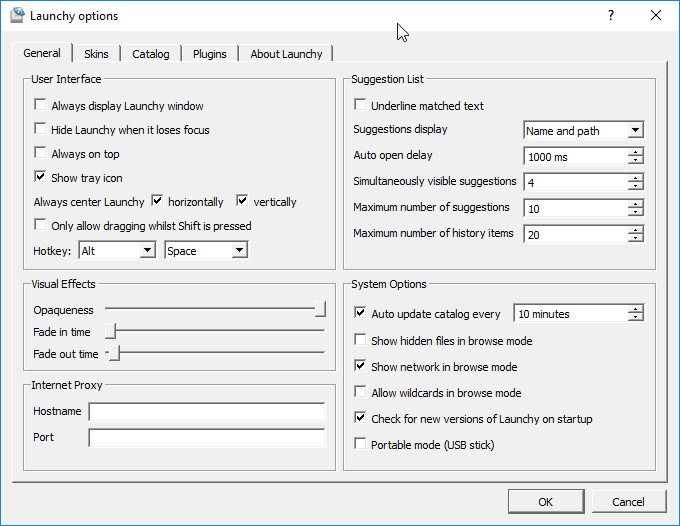Toggle the center horizontally checkbox

157,200
